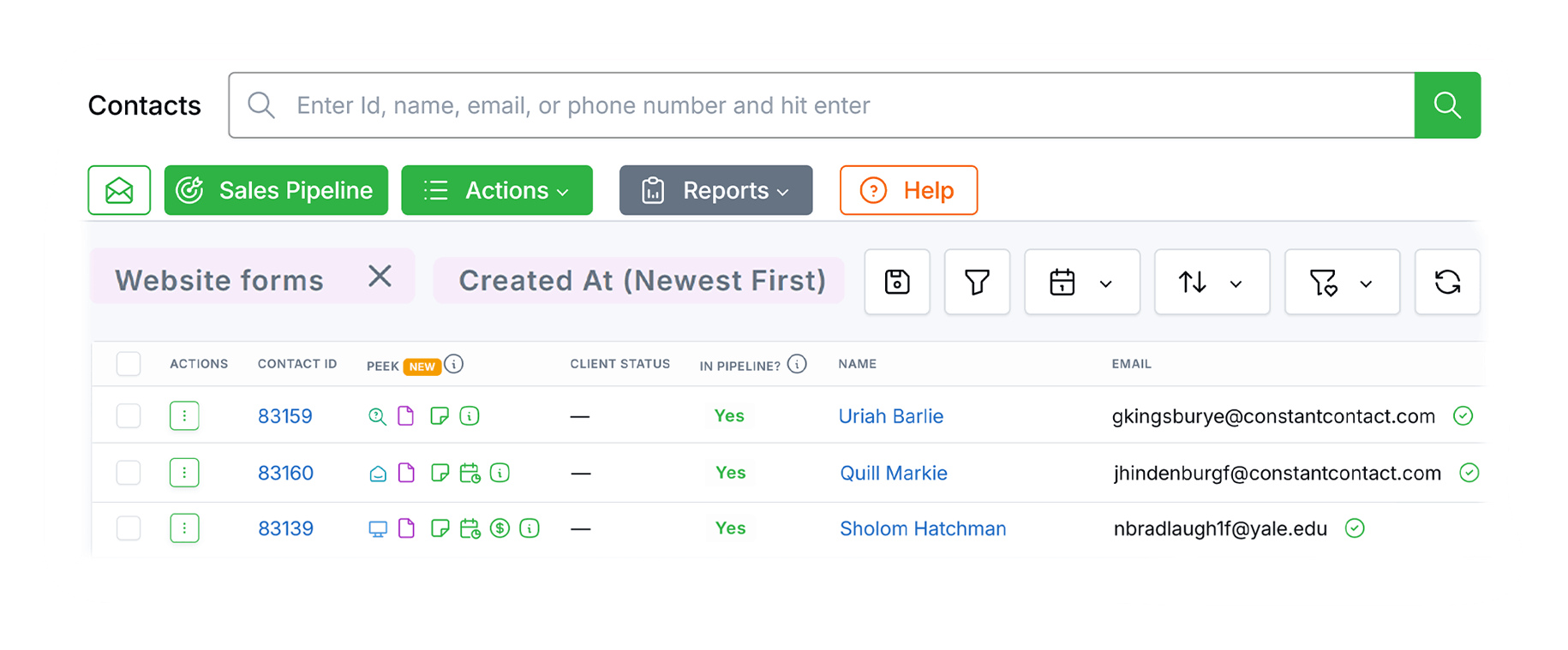Click the magnifier peek icon for contact 83159
Screen dimensions: 1568x650
click(x=377, y=416)
